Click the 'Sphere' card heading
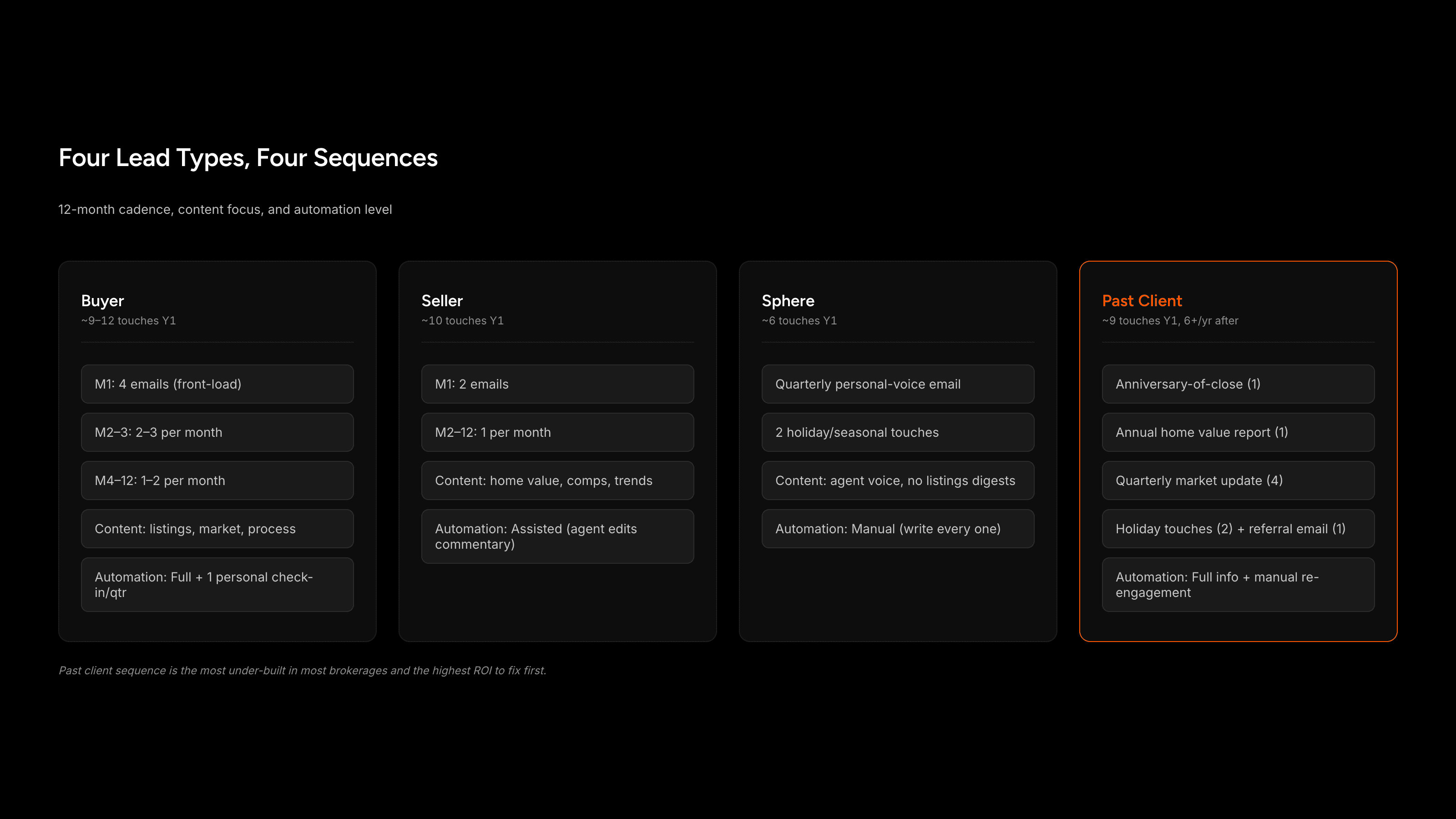Image resolution: width=1456 pixels, height=819 pixels. (788, 301)
